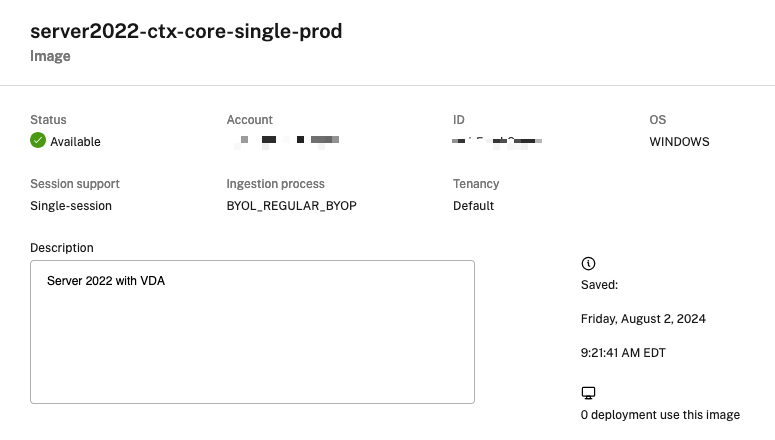Click the Single-session value
The width and height of the screenshot is (775, 440).
point(71,206)
